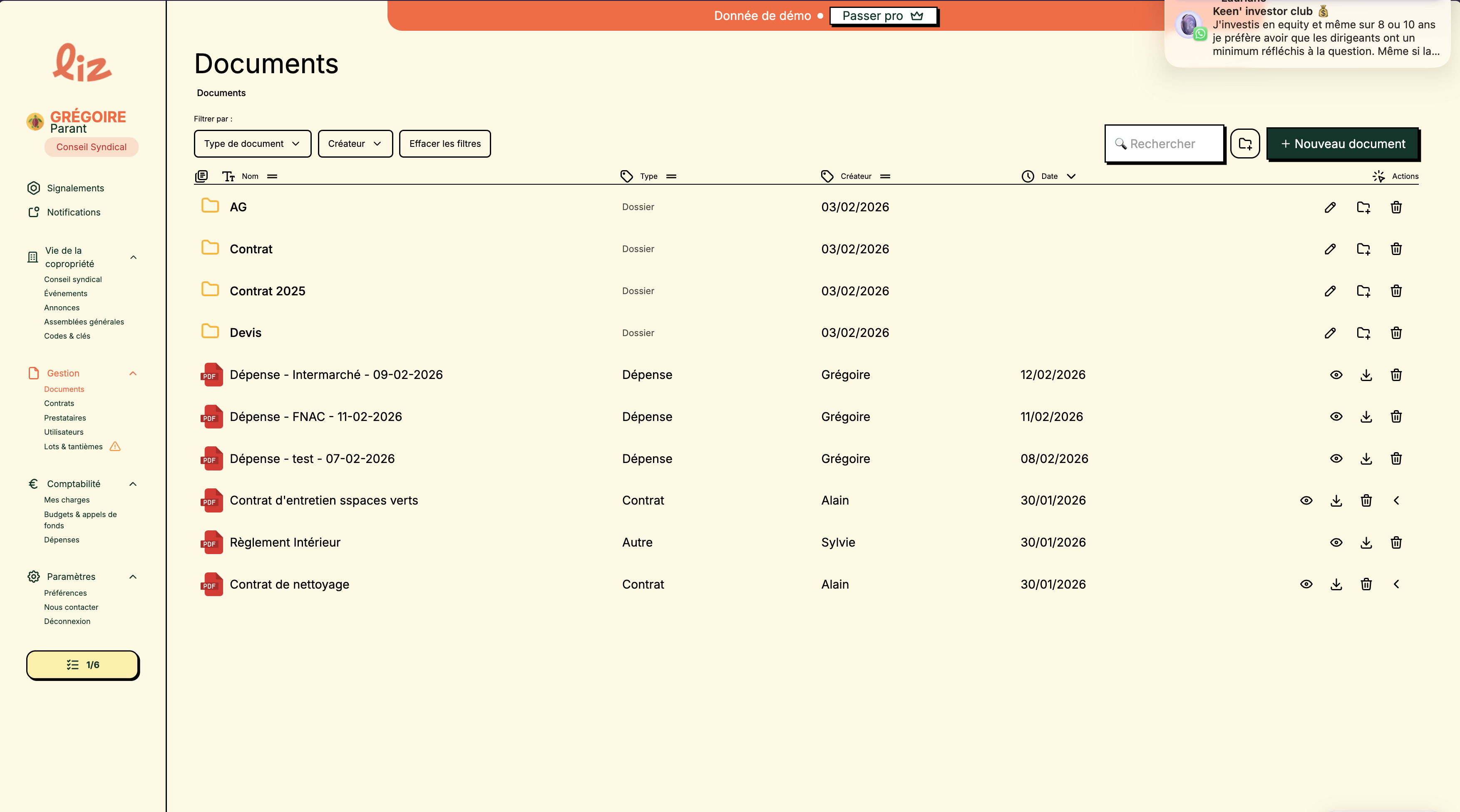This screenshot has width=1460, height=812.
Task: Delete the Contrat de nettoyage document
Action: click(1366, 584)
